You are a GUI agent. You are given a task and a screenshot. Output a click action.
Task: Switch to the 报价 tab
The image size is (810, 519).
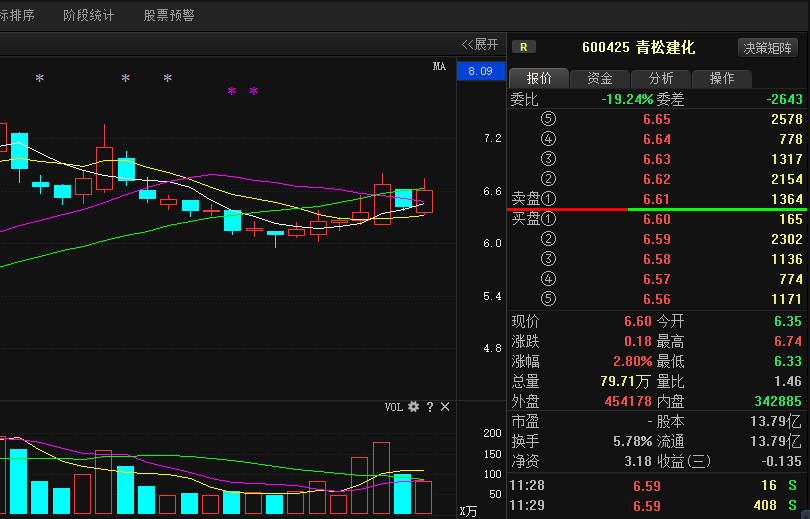[x=539, y=78]
